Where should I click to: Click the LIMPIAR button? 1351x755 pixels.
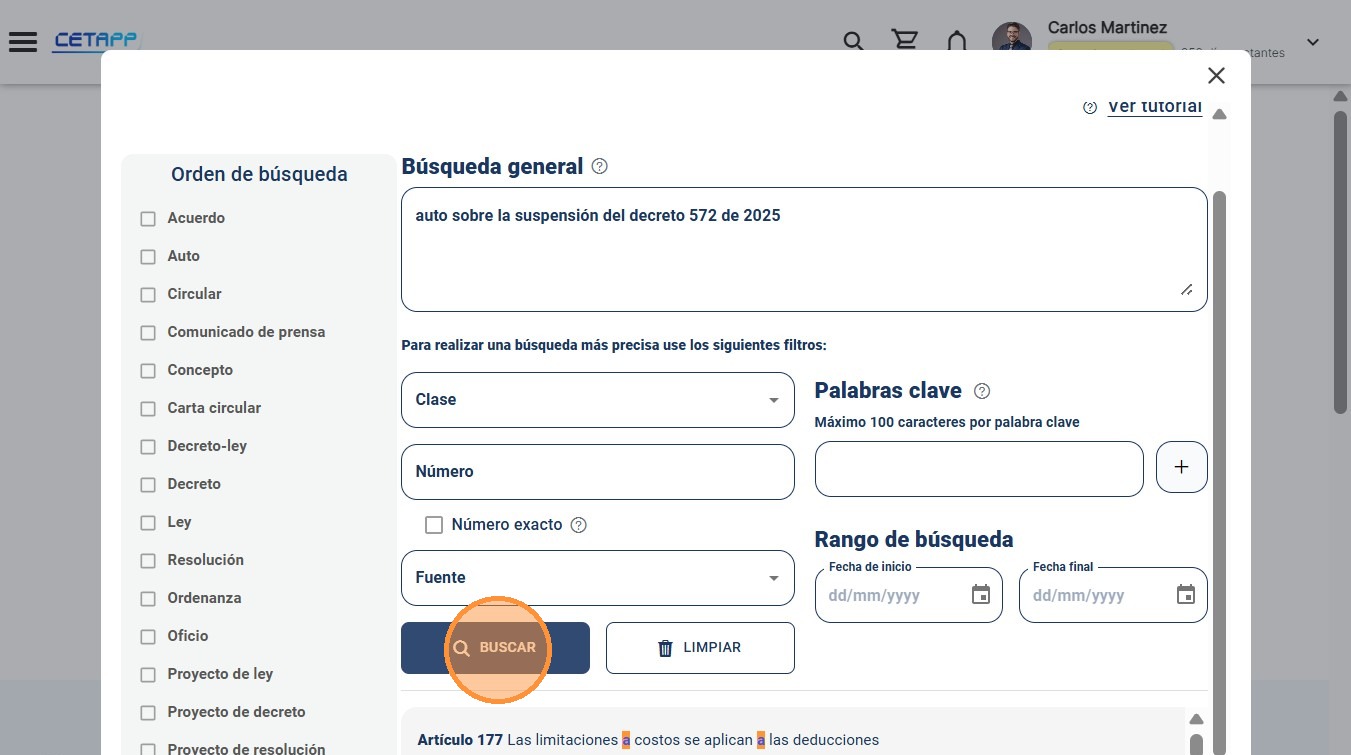coord(700,648)
